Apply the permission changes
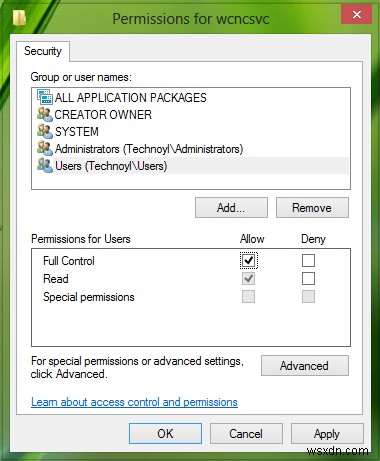380x461 pixels. 327,434
